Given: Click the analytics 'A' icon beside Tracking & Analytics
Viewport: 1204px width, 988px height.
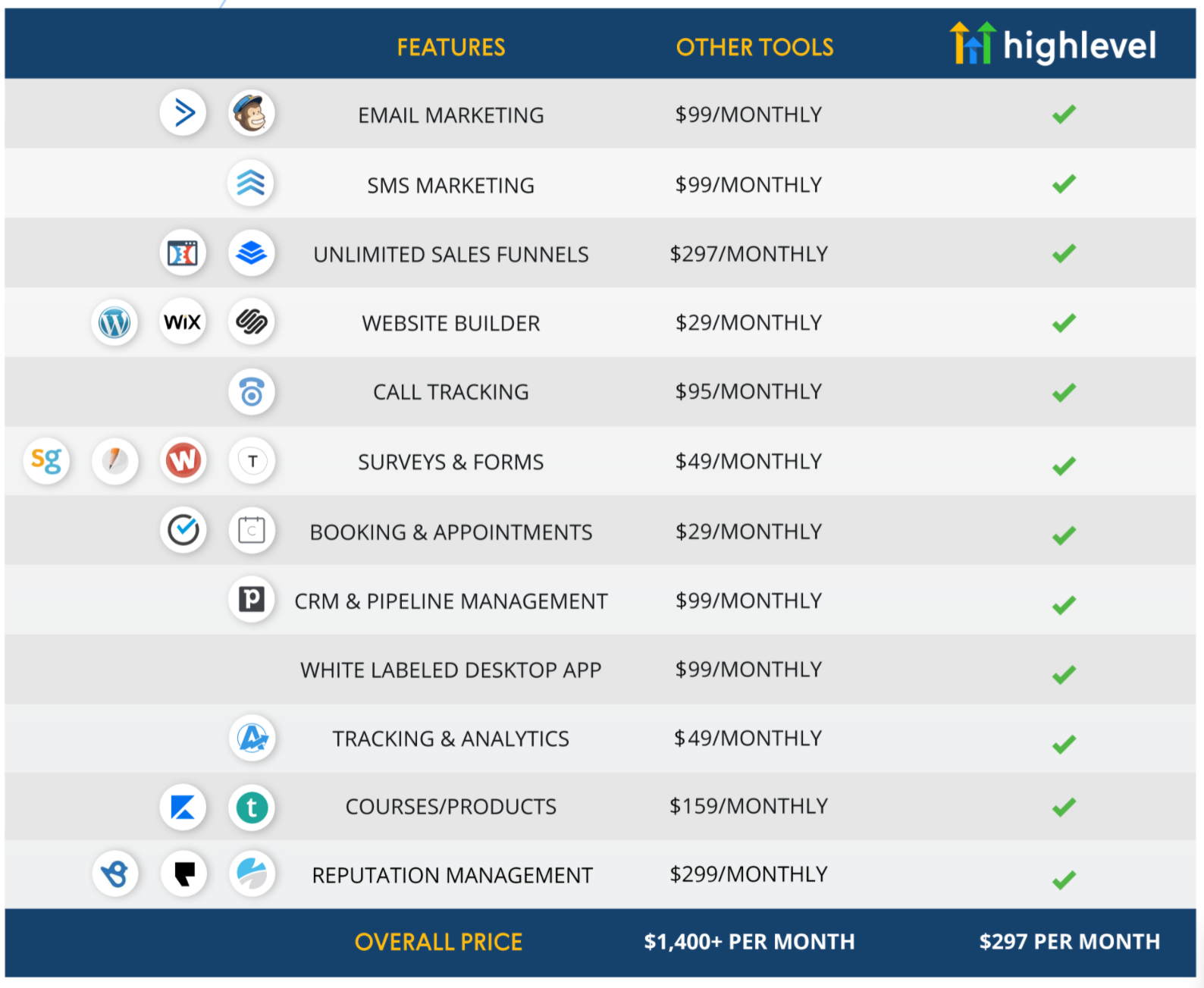Looking at the screenshot, I should click(252, 738).
